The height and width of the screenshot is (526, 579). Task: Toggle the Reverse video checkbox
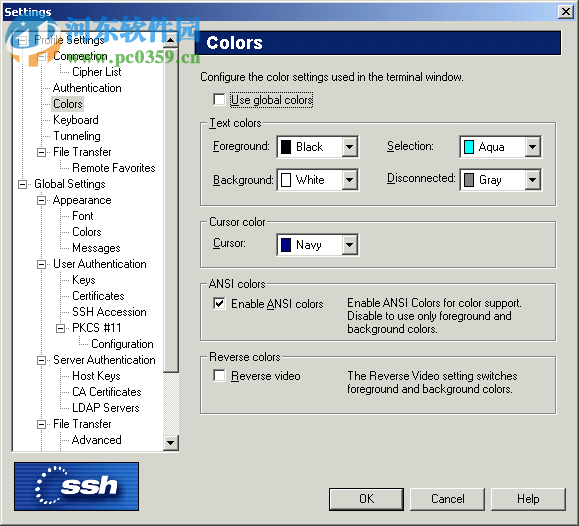click(219, 376)
